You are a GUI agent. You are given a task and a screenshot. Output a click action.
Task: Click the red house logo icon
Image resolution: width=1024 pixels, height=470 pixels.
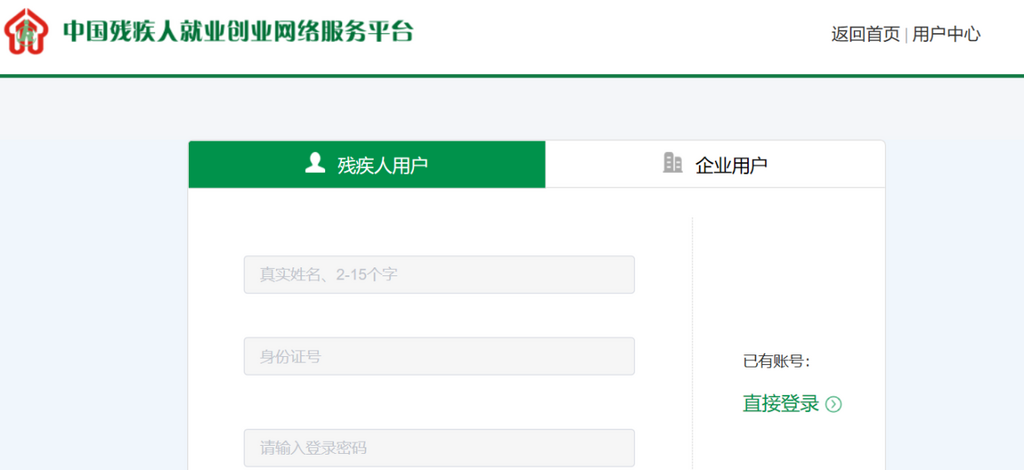[27, 32]
